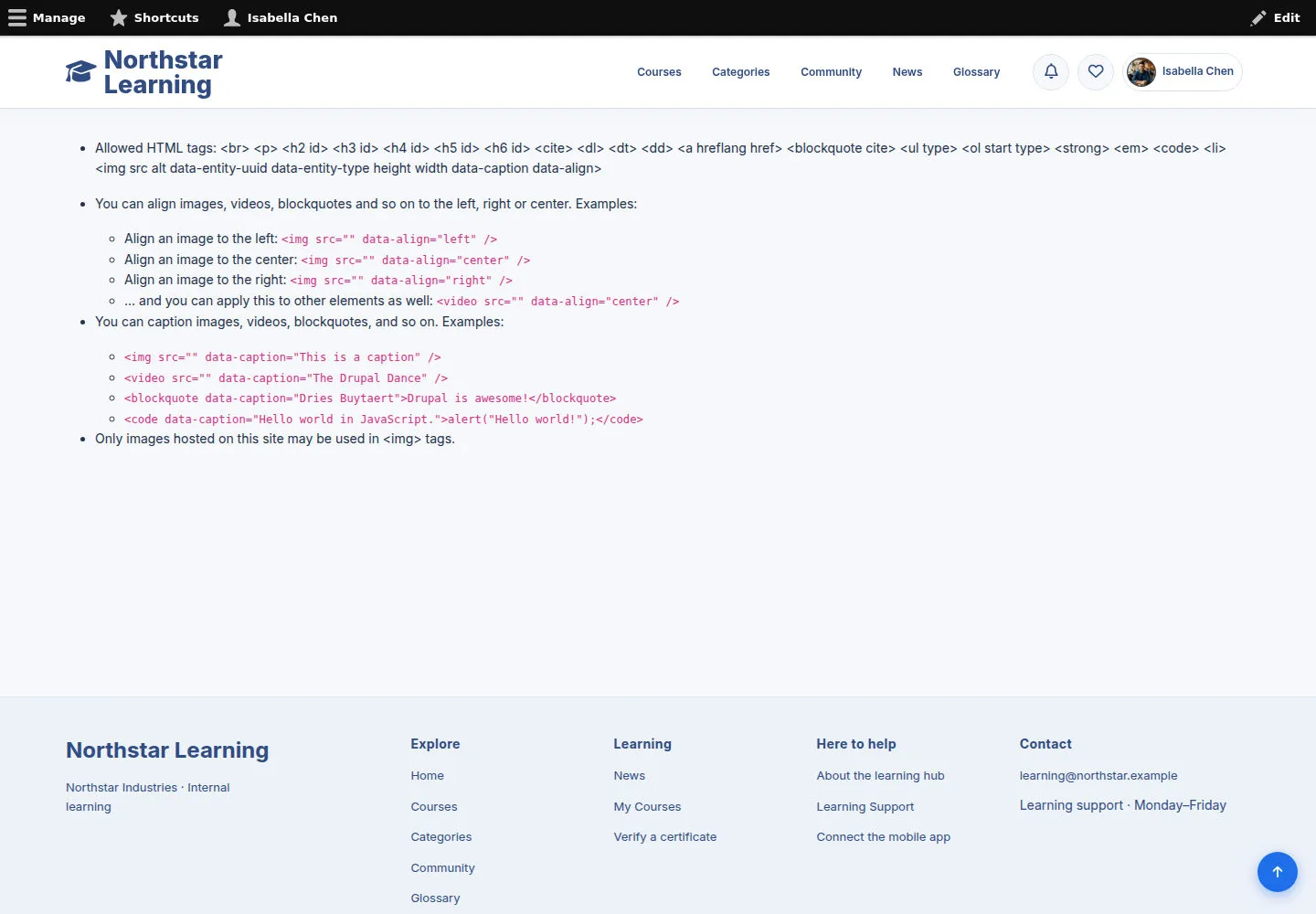Screen dimensions: 1316x914
Task: Open the favorites heart icon
Action: (x=1096, y=71)
